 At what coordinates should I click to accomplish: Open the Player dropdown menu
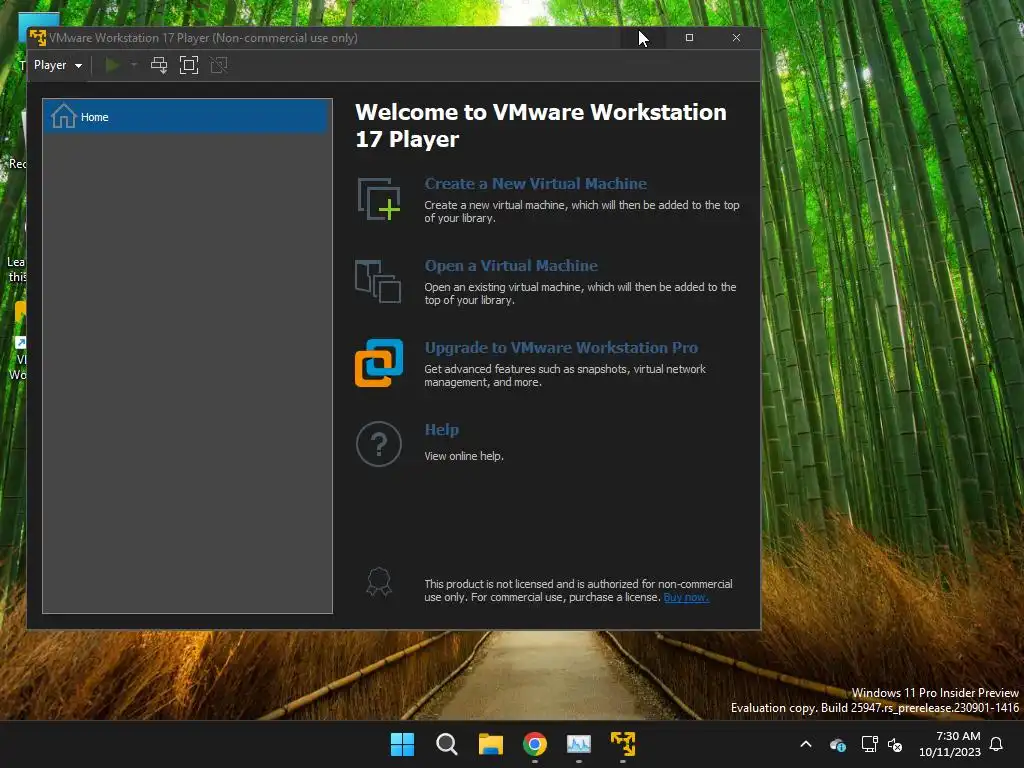[57, 65]
